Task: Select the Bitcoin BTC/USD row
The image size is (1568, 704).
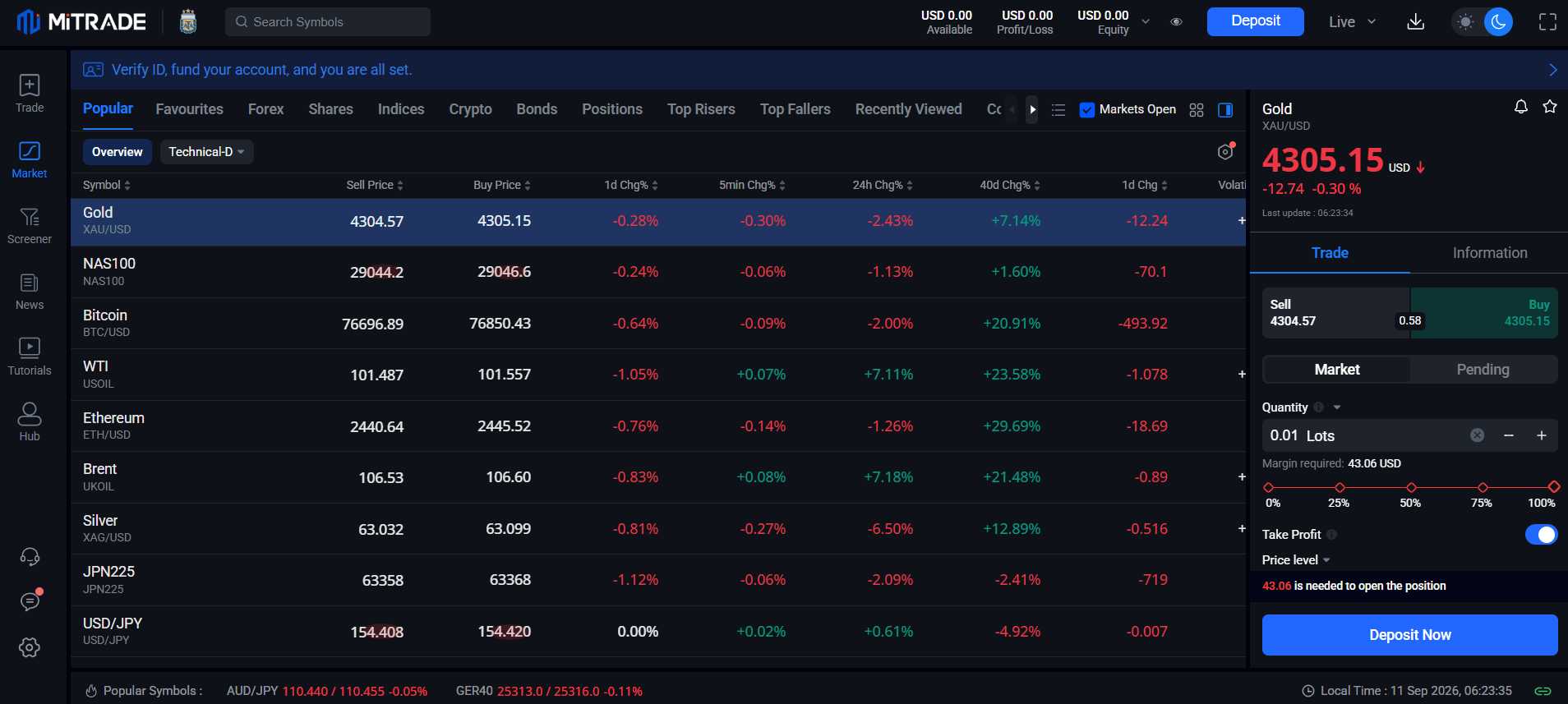Action: pos(658,324)
